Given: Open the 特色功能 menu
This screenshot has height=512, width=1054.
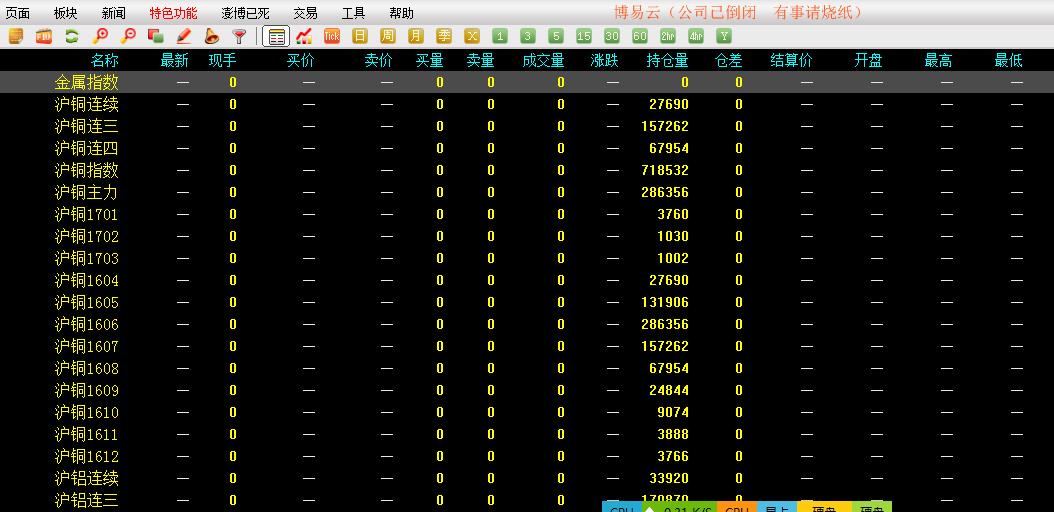Looking at the screenshot, I should click(173, 13).
